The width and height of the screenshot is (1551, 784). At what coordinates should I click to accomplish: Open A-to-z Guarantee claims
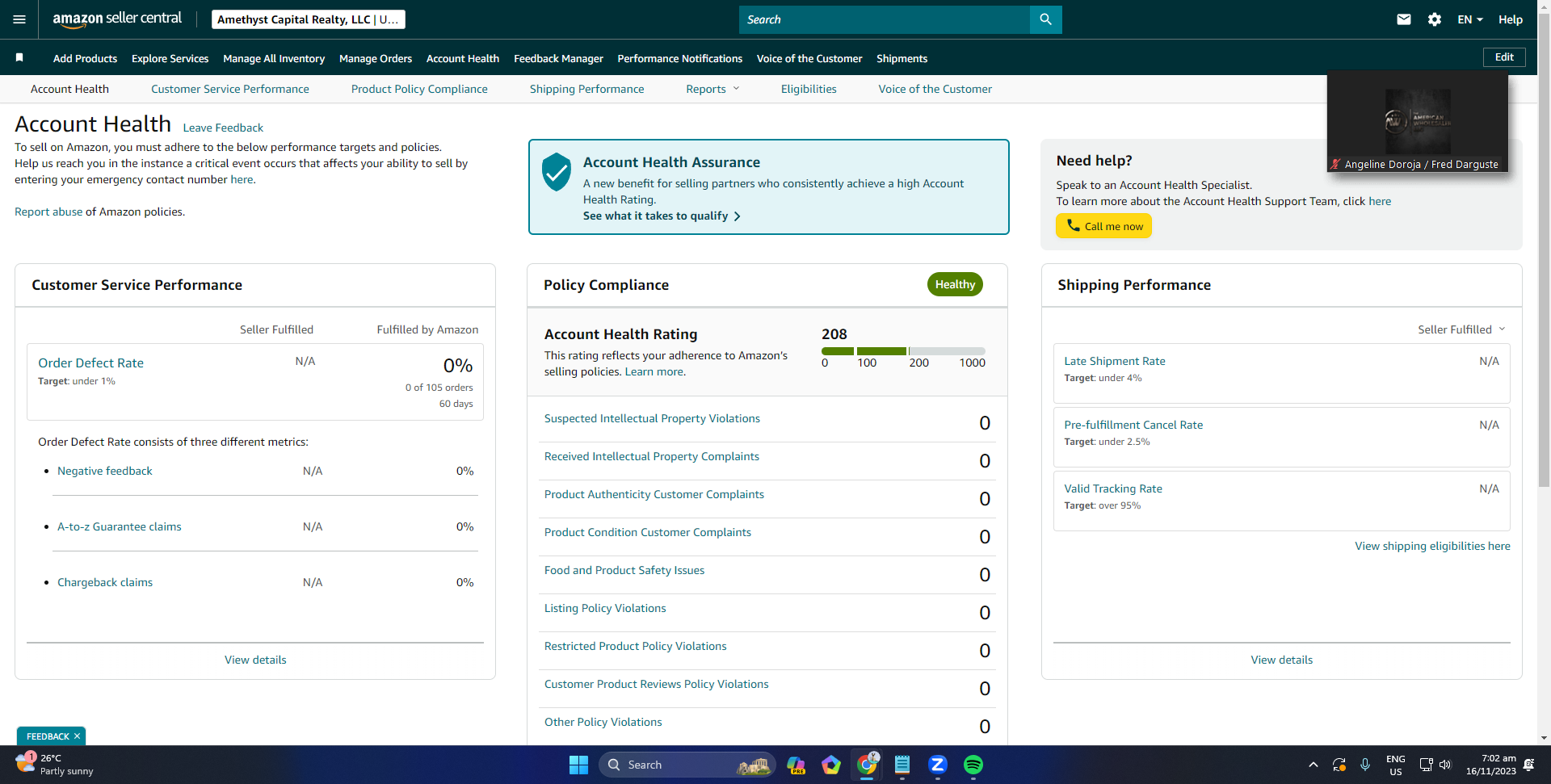pos(120,526)
